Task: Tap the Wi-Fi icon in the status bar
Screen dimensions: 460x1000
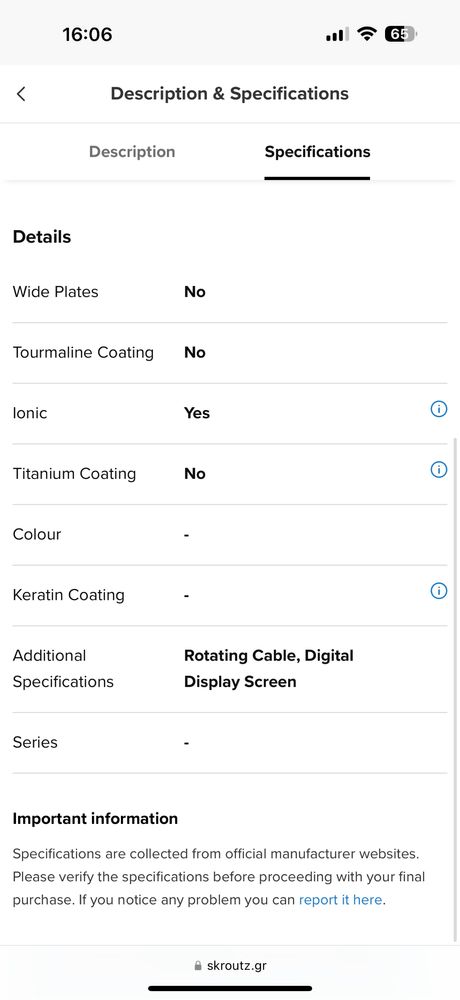Action: click(367, 34)
